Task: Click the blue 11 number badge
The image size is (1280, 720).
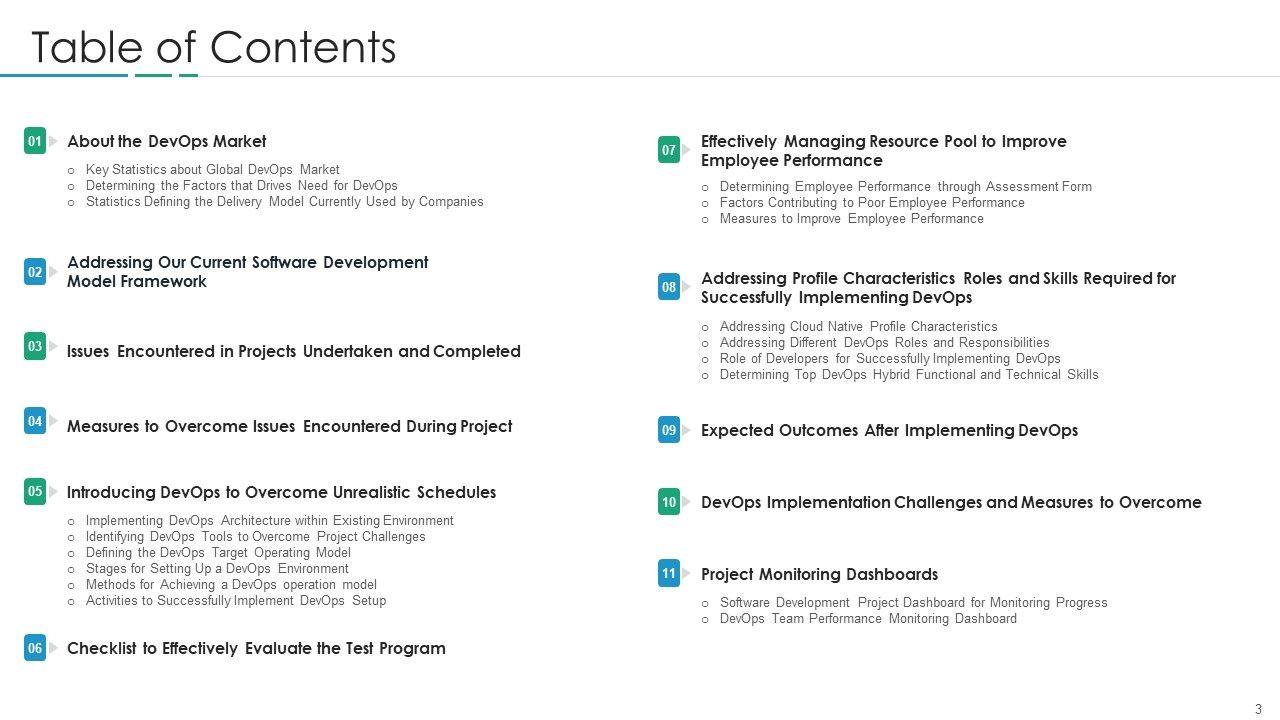Action: 669,573
